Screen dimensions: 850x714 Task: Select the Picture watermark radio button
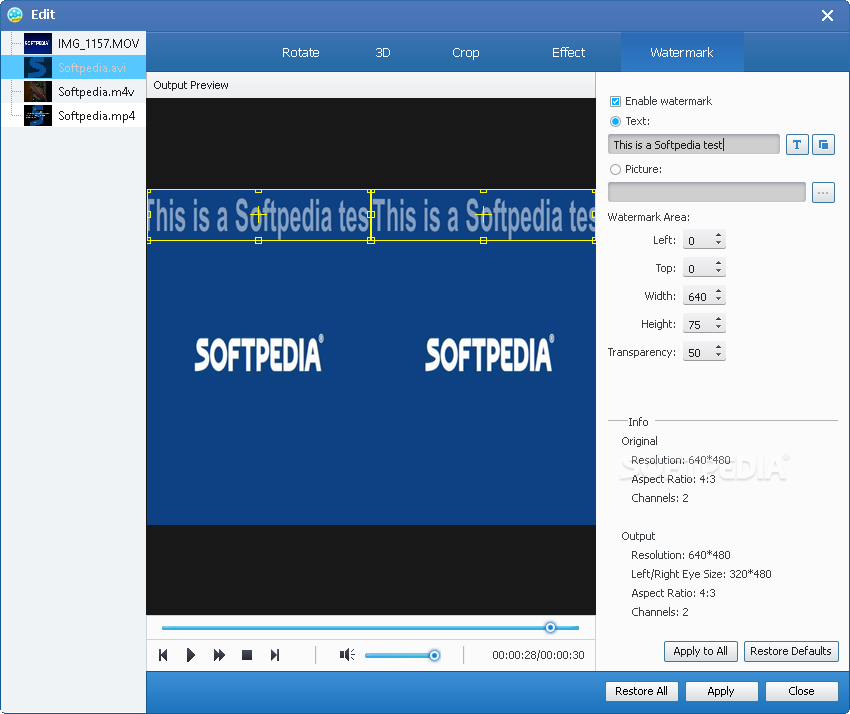tap(615, 169)
